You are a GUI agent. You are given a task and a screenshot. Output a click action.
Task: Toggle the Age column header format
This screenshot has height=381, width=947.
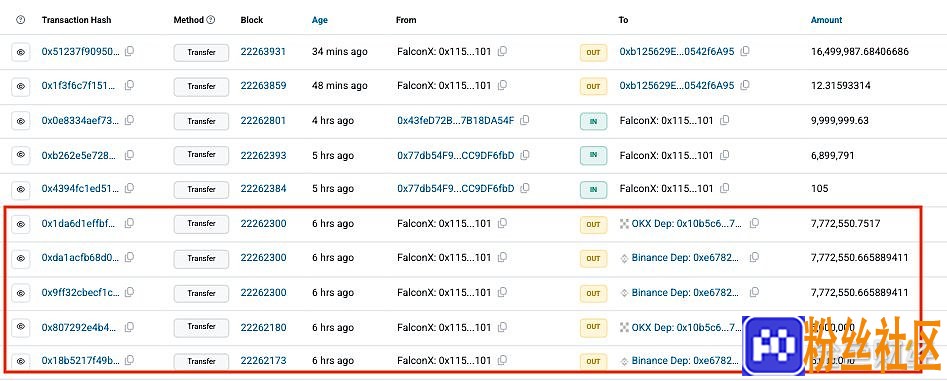coord(319,20)
